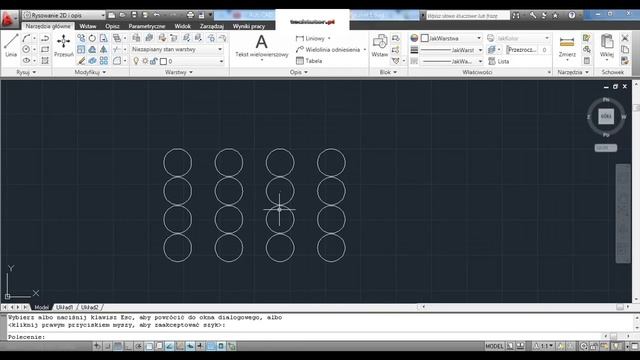640x360 pixels.
Task: Switch to the Wstaw ribbon tab
Action: point(88,26)
